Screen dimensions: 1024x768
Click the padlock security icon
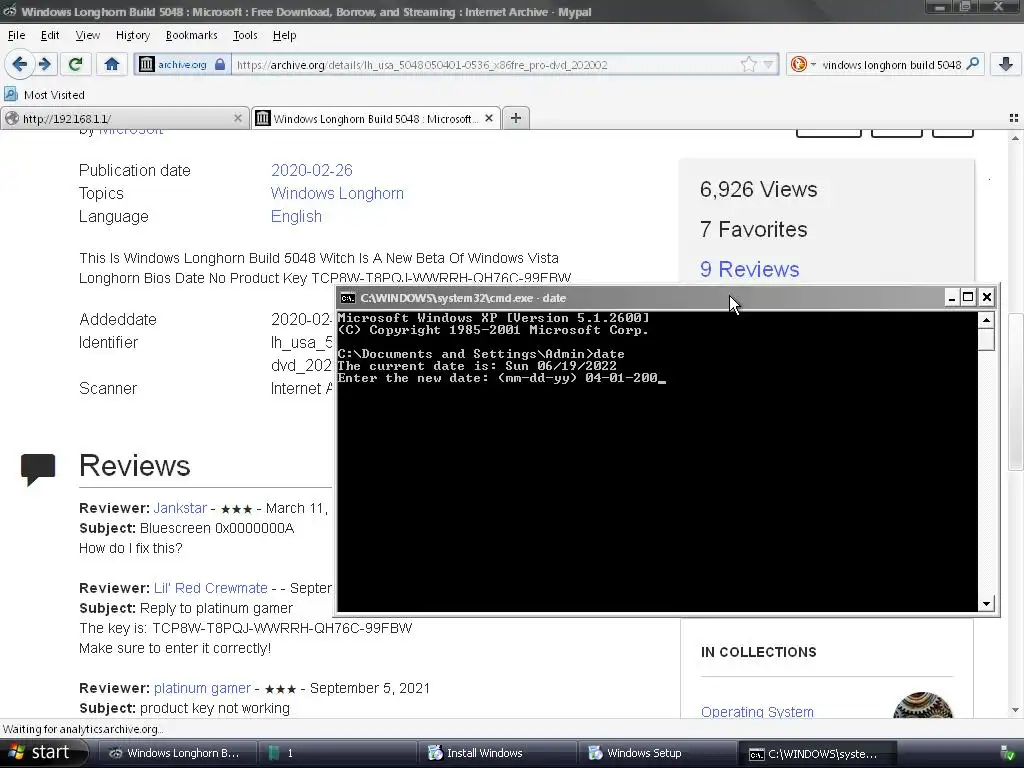pos(220,64)
